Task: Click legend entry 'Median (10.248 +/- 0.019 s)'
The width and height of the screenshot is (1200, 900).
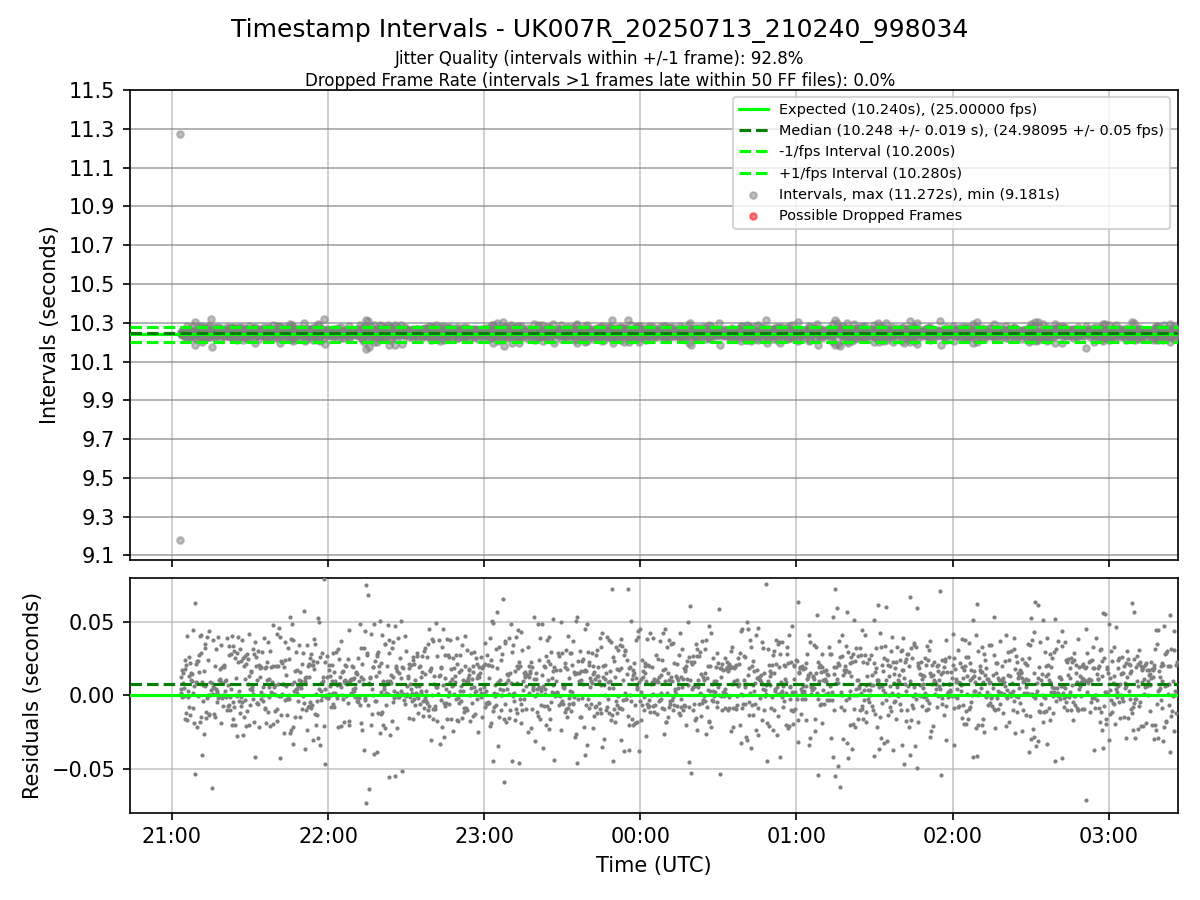Action: pyautogui.click(x=971, y=130)
